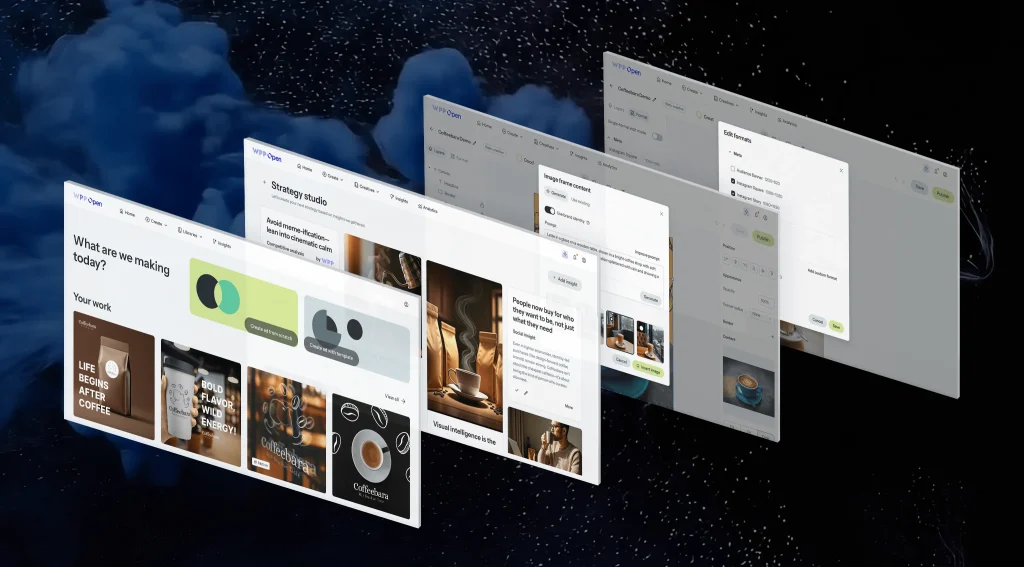Uncheck the Instagram Square format checkbox

pyautogui.click(x=733, y=183)
